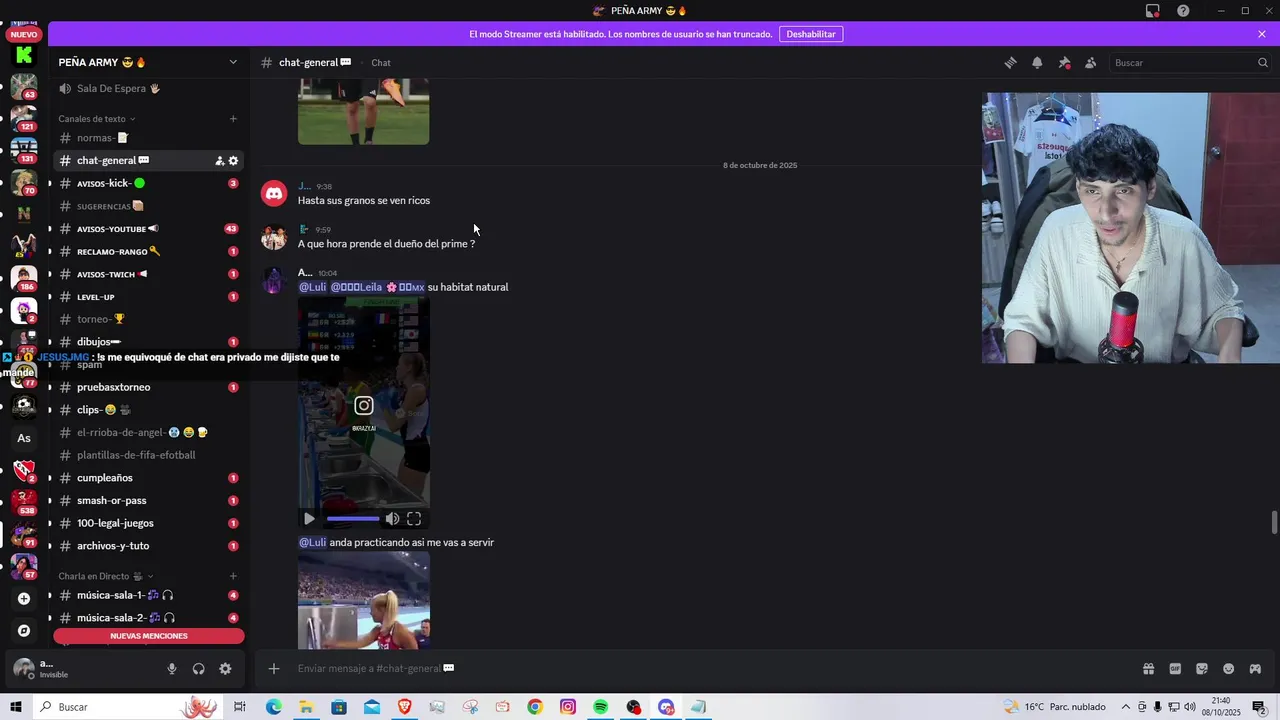
Task: Open the normas channel
Action: (x=148, y=138)
